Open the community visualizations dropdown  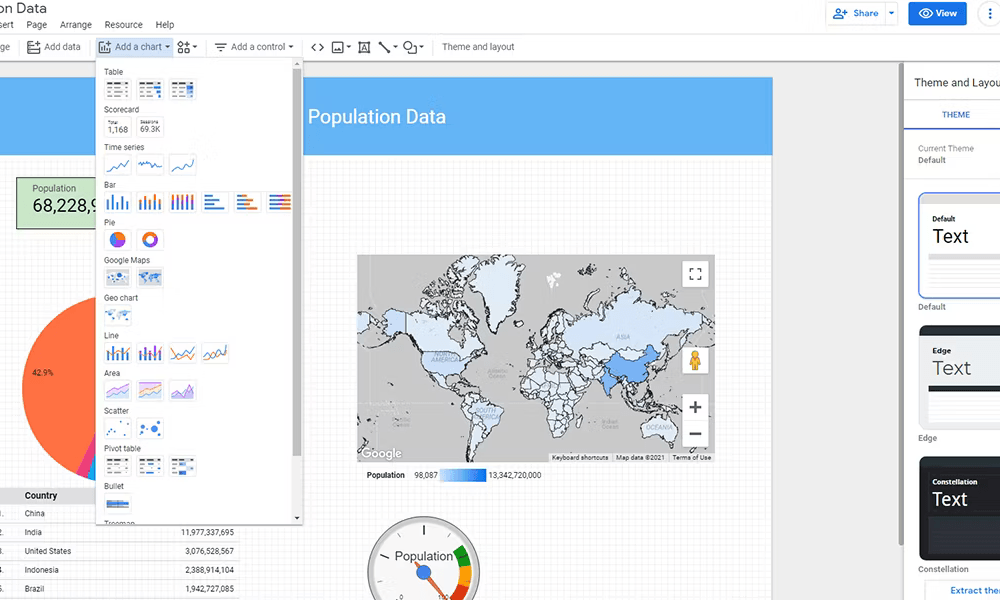[x=187, y=47]
